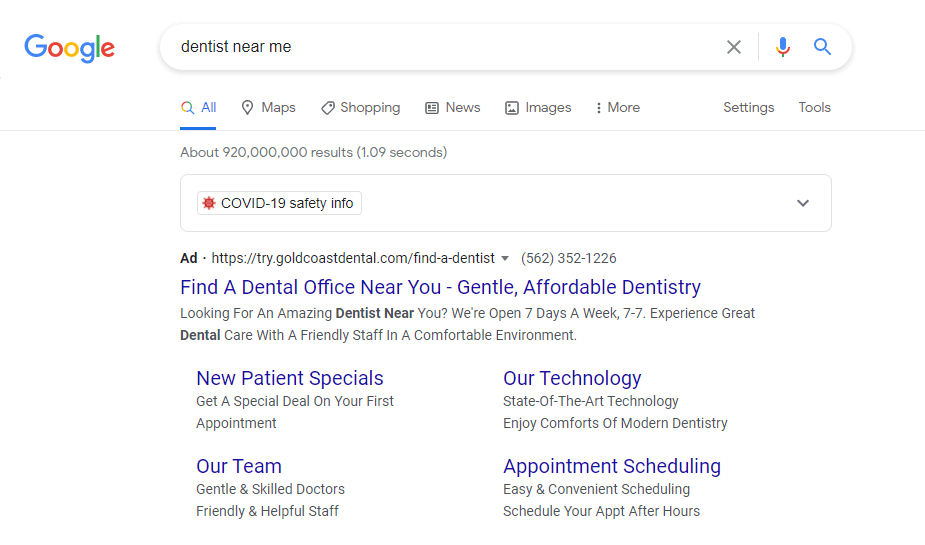
Task: Open the Images tab
Action: click(538, 107)
